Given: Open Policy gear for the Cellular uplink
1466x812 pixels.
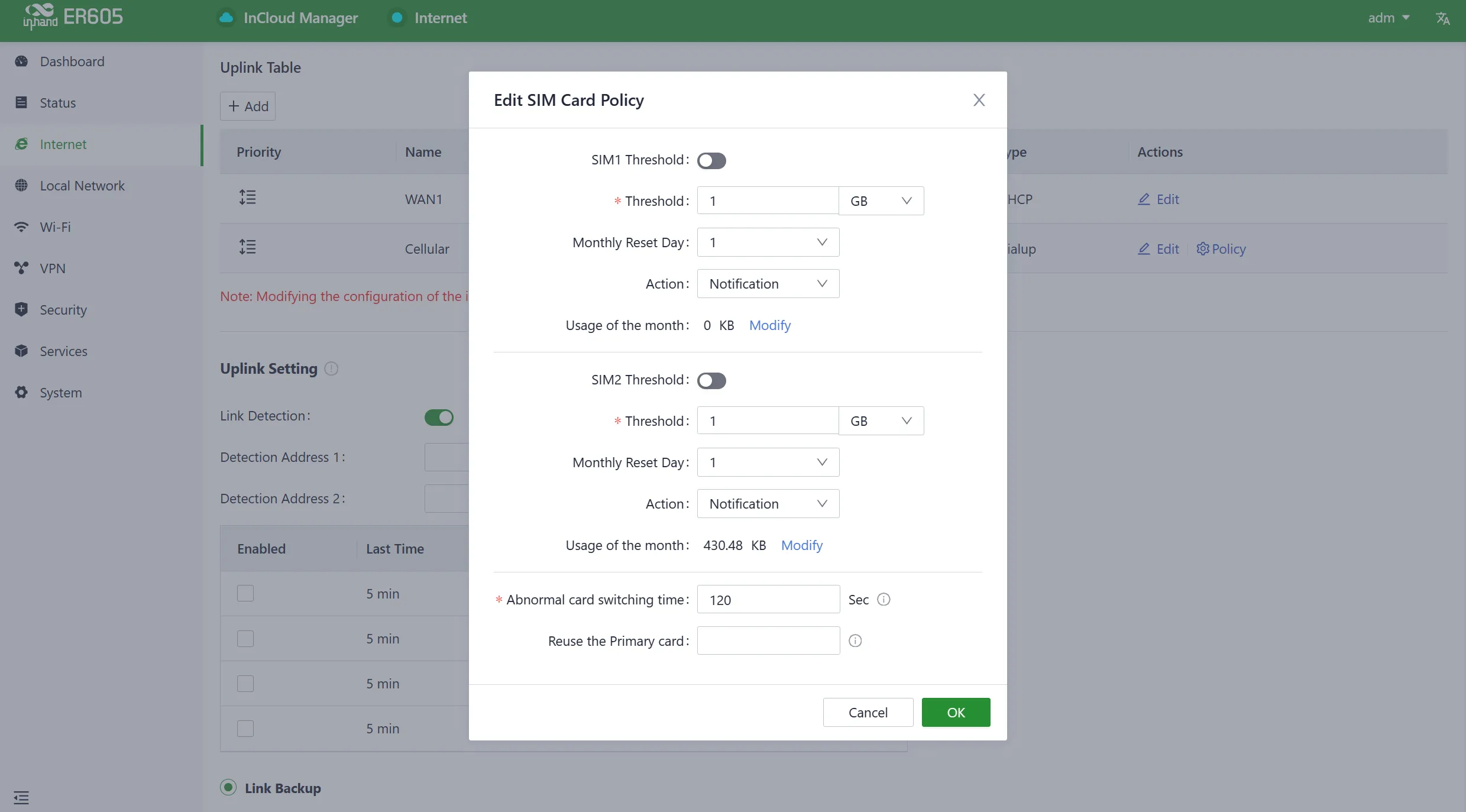Looking at the screenshot, I should (x=1221, y=249).
